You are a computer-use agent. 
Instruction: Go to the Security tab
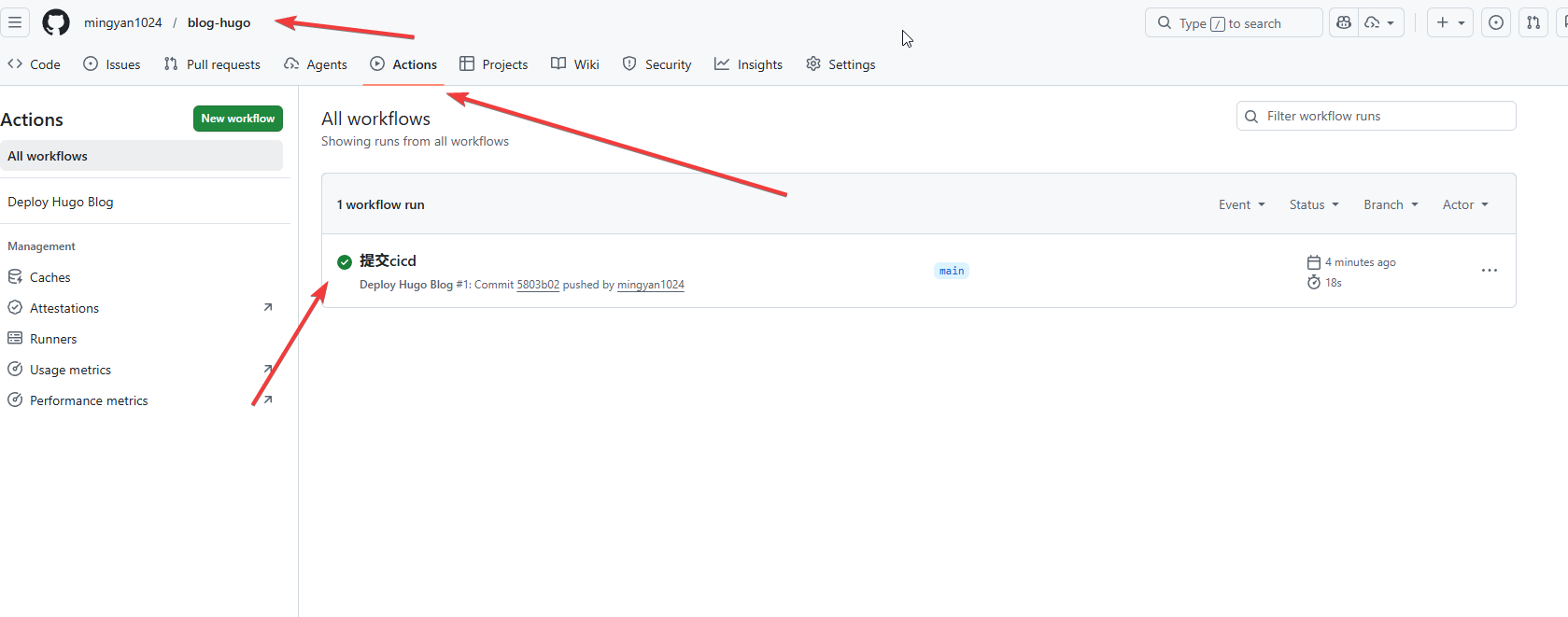coord(657,64)
